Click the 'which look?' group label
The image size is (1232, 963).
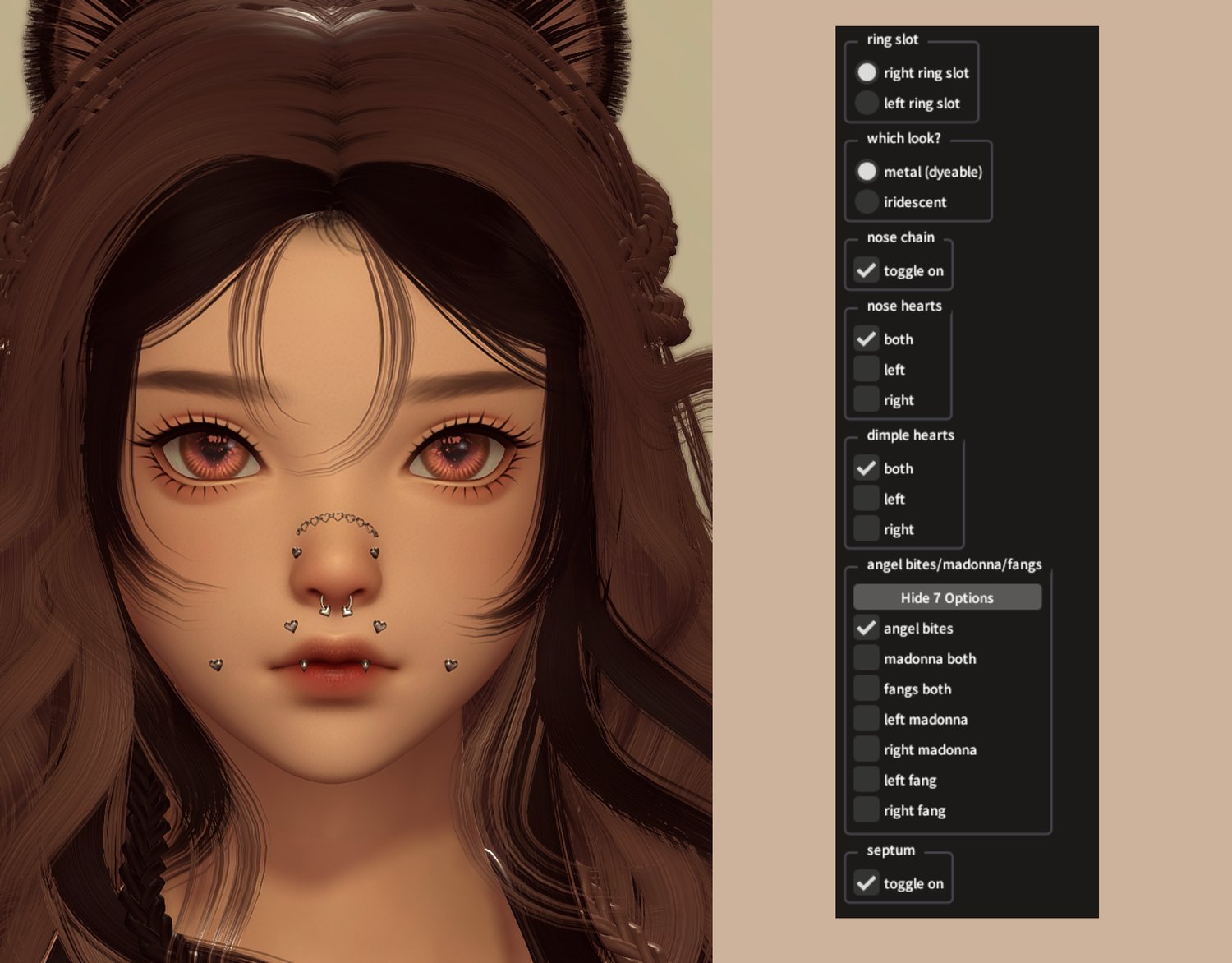[903, 138]
